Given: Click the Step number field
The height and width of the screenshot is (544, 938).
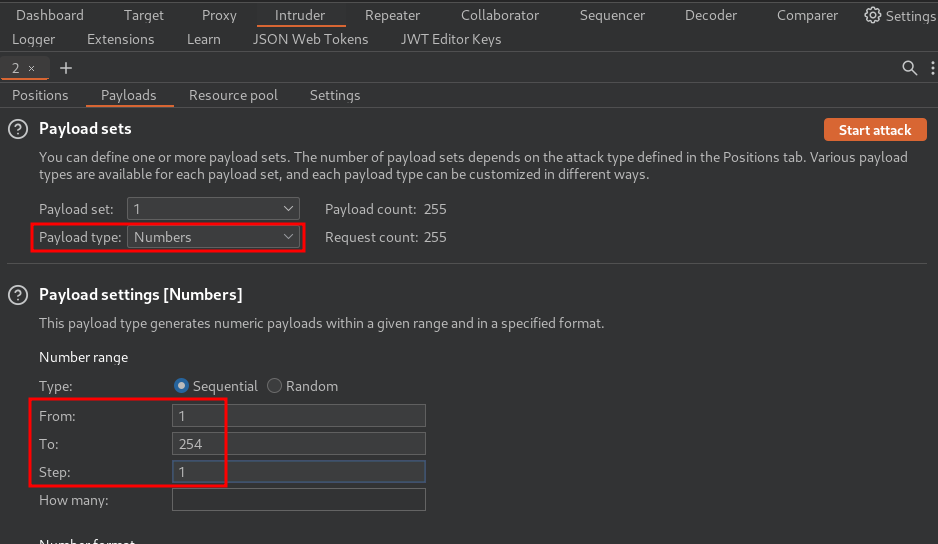Looking at the screenshot, I should (299, 472).
